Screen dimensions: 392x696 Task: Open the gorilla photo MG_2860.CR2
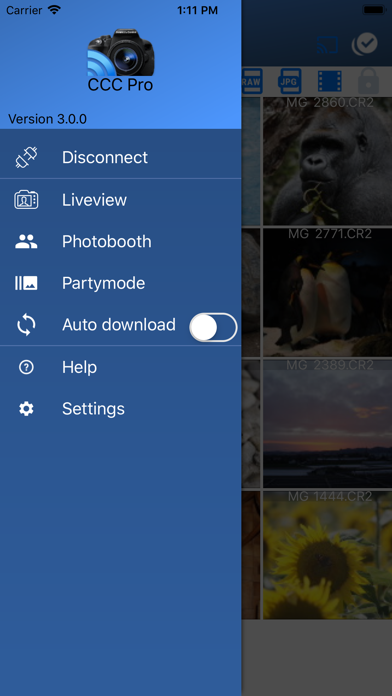tap(328, 161)
